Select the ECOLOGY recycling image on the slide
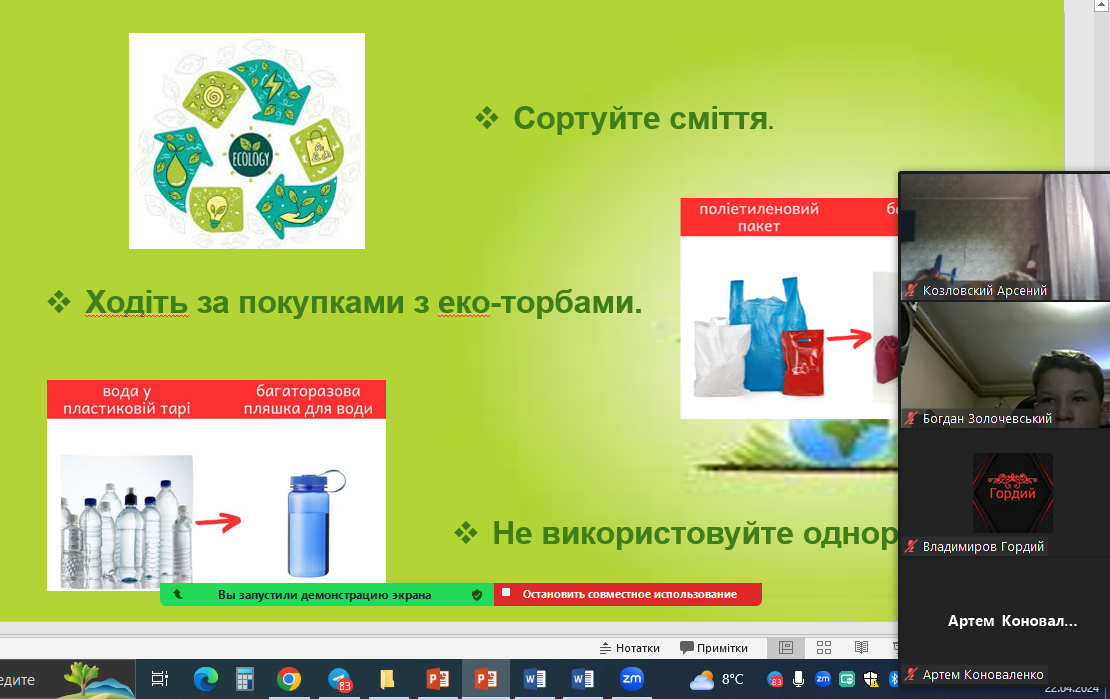 pos(246,141)
